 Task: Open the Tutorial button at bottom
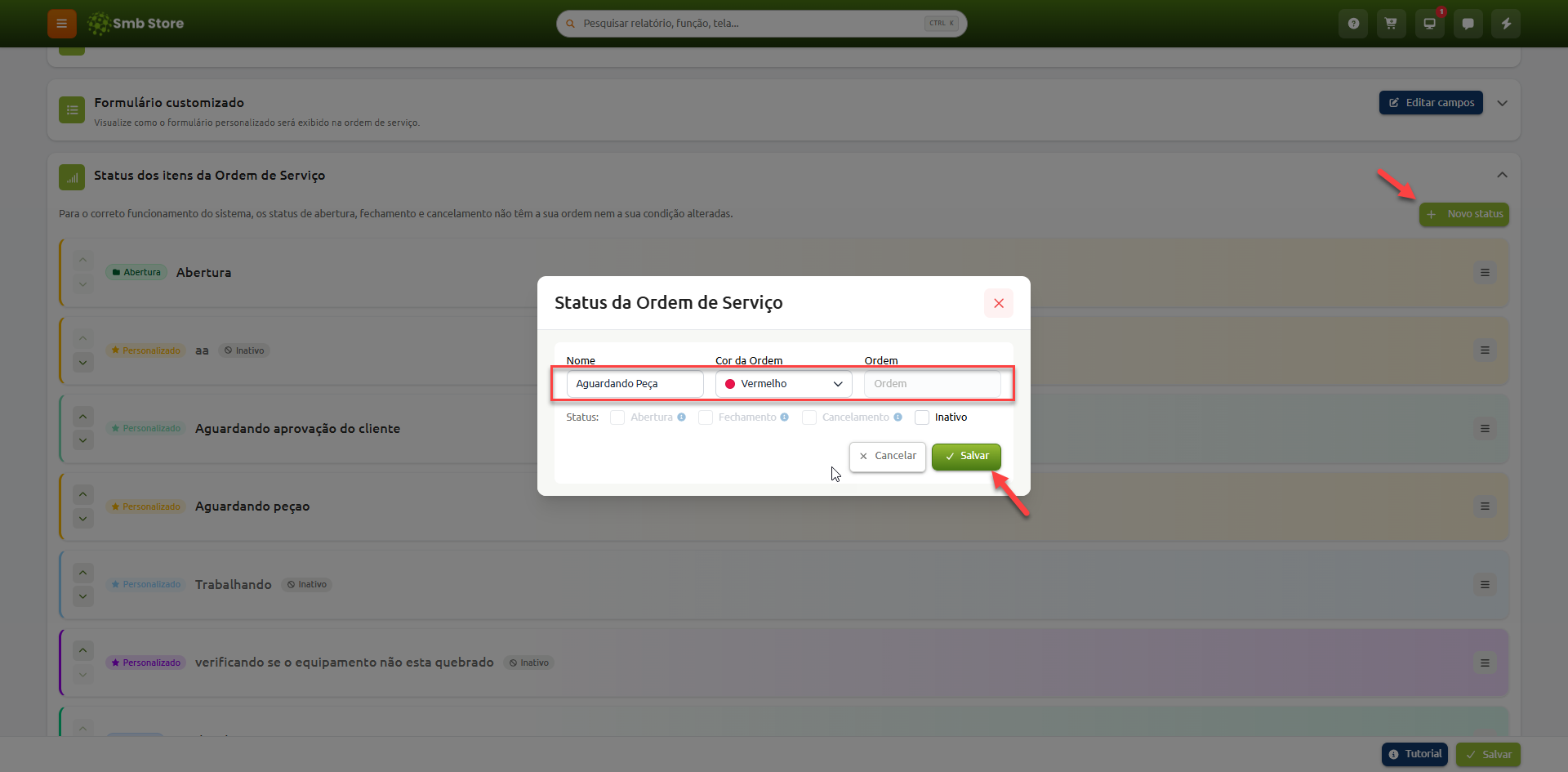1414,754
